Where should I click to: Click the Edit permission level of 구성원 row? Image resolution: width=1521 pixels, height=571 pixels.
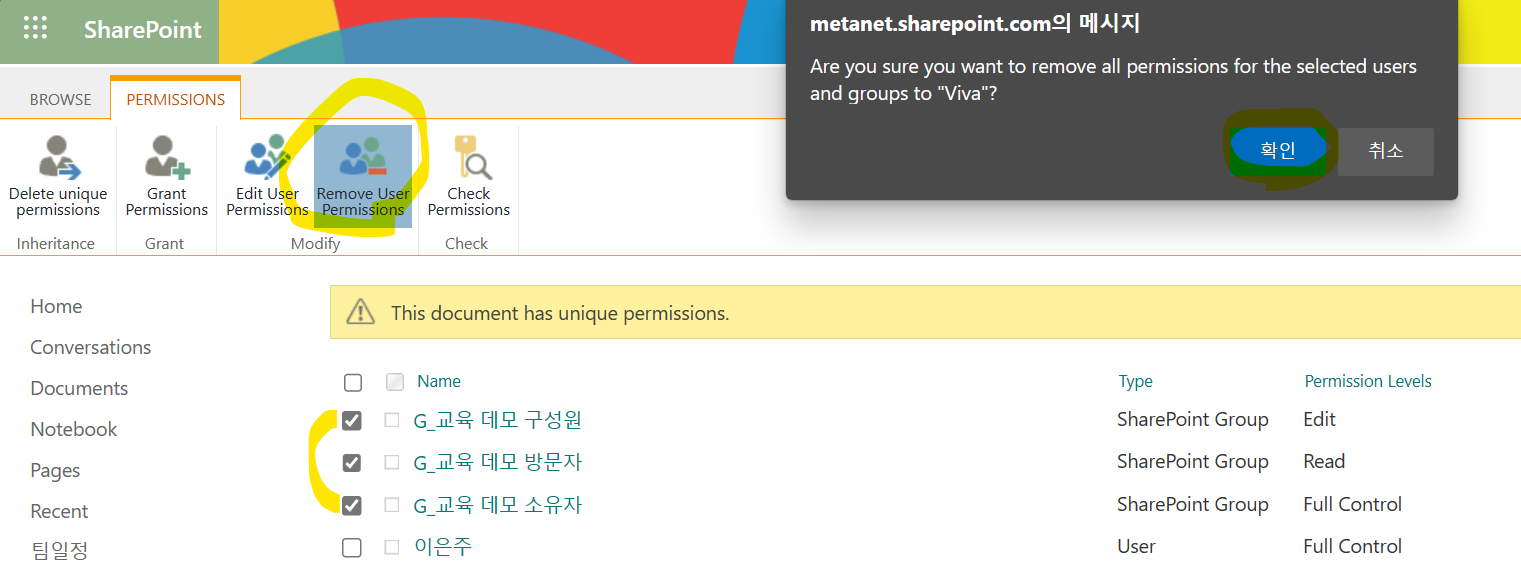[x=1319, y=419]
